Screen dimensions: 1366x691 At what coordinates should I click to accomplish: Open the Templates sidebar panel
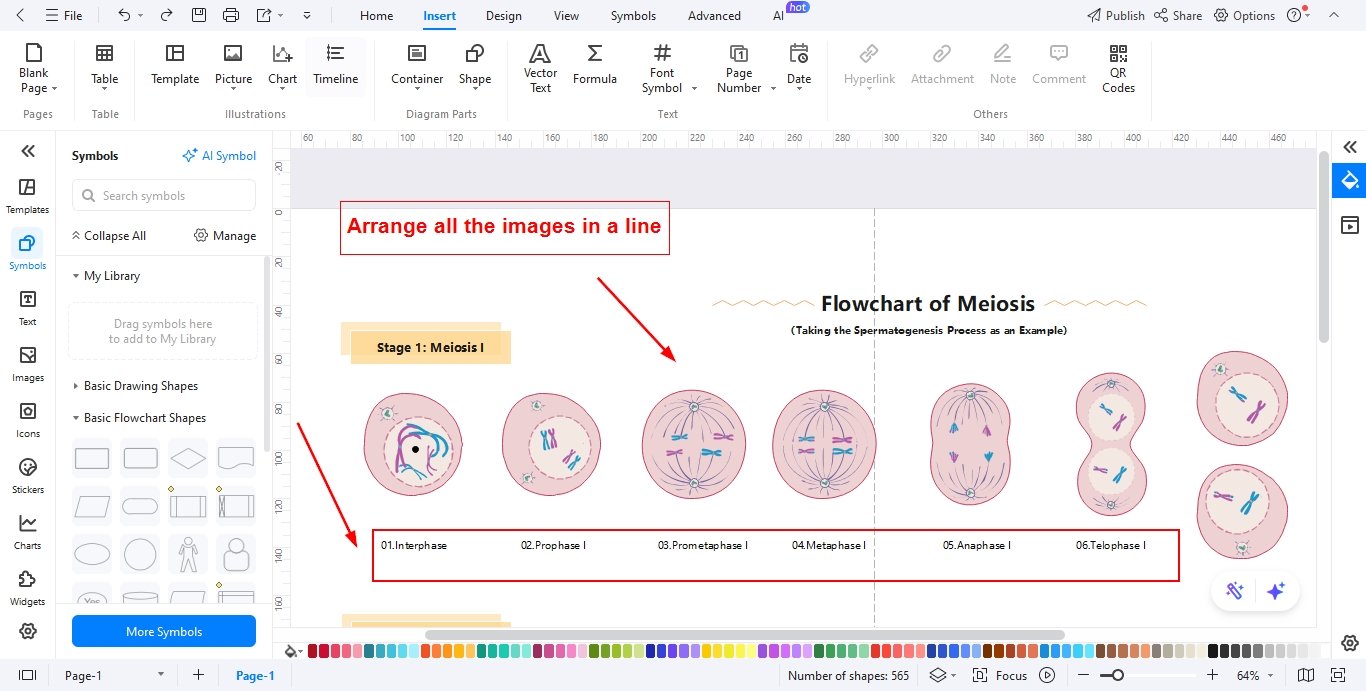point(28,196)
